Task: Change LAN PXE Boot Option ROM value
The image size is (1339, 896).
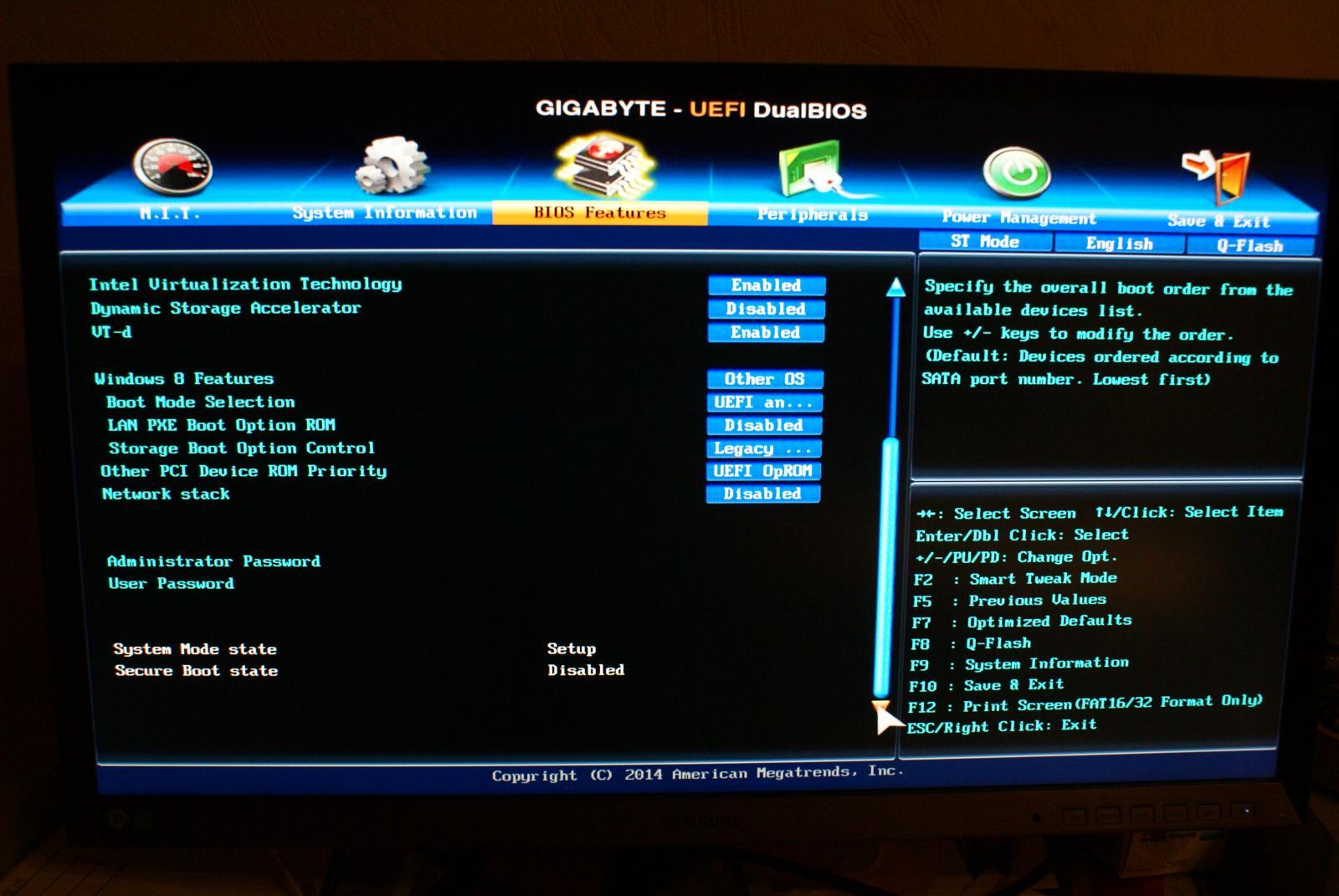Action: pos(764,425)
